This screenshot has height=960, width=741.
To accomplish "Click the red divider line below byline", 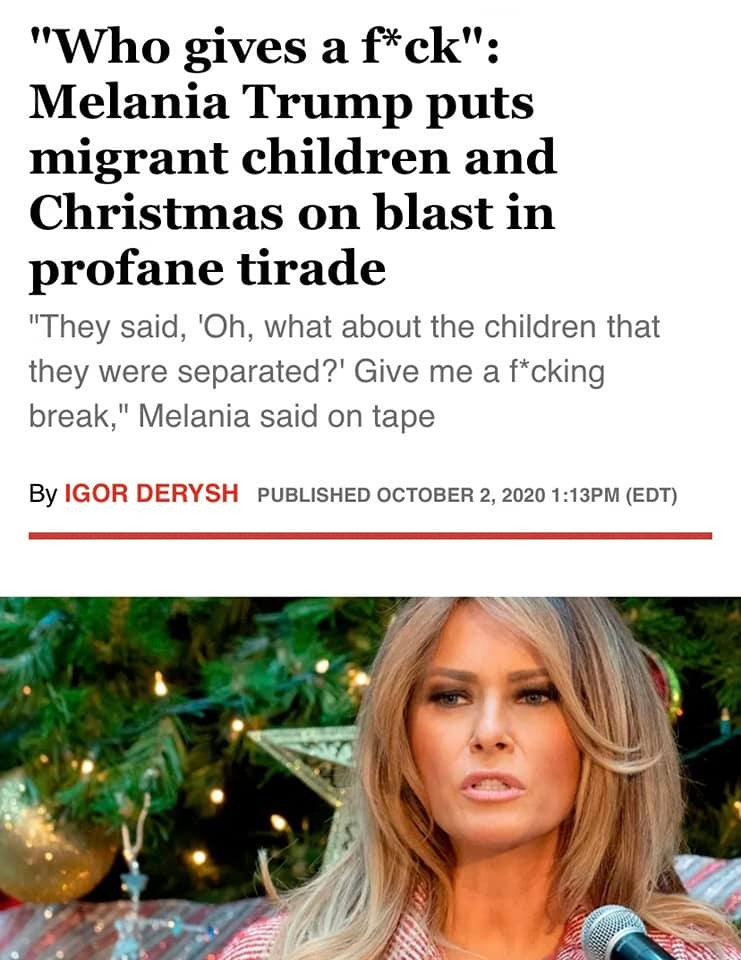I will pos(370,536).
